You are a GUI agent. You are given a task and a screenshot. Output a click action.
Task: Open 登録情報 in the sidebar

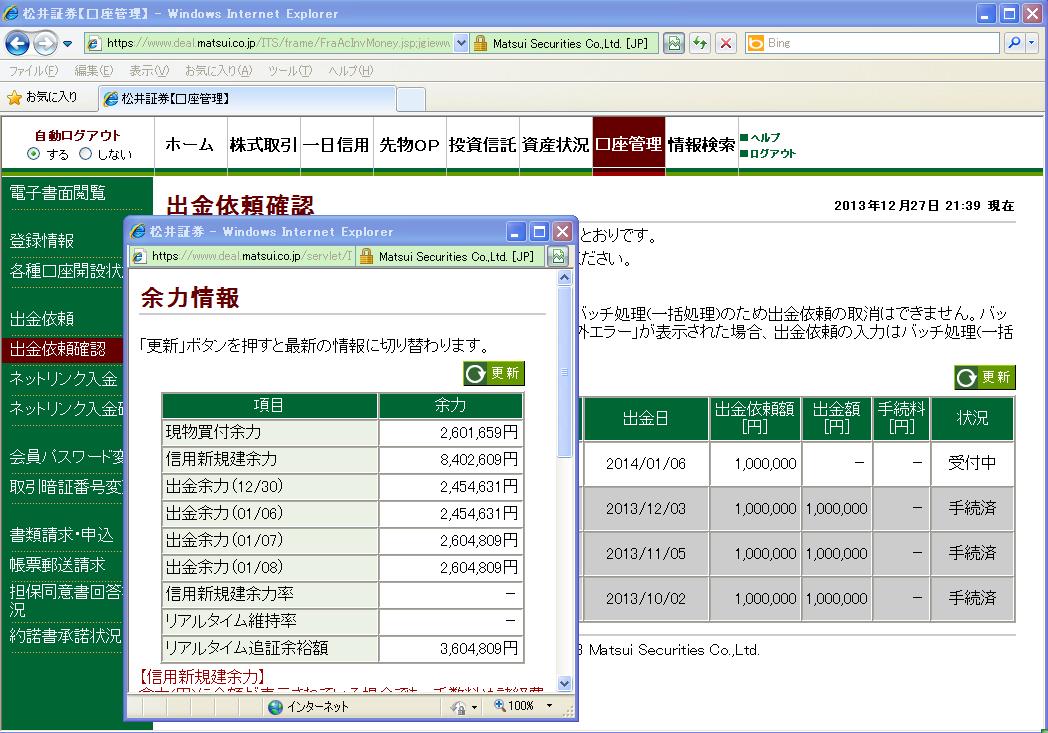pos(41,241)
